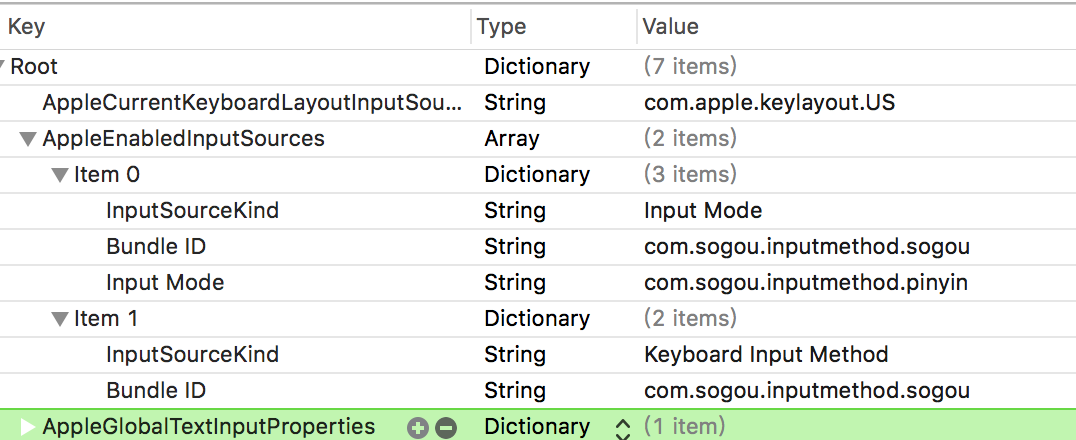Remove the row with the minus icon
1076x440 pixels.
tap(446, 428)
